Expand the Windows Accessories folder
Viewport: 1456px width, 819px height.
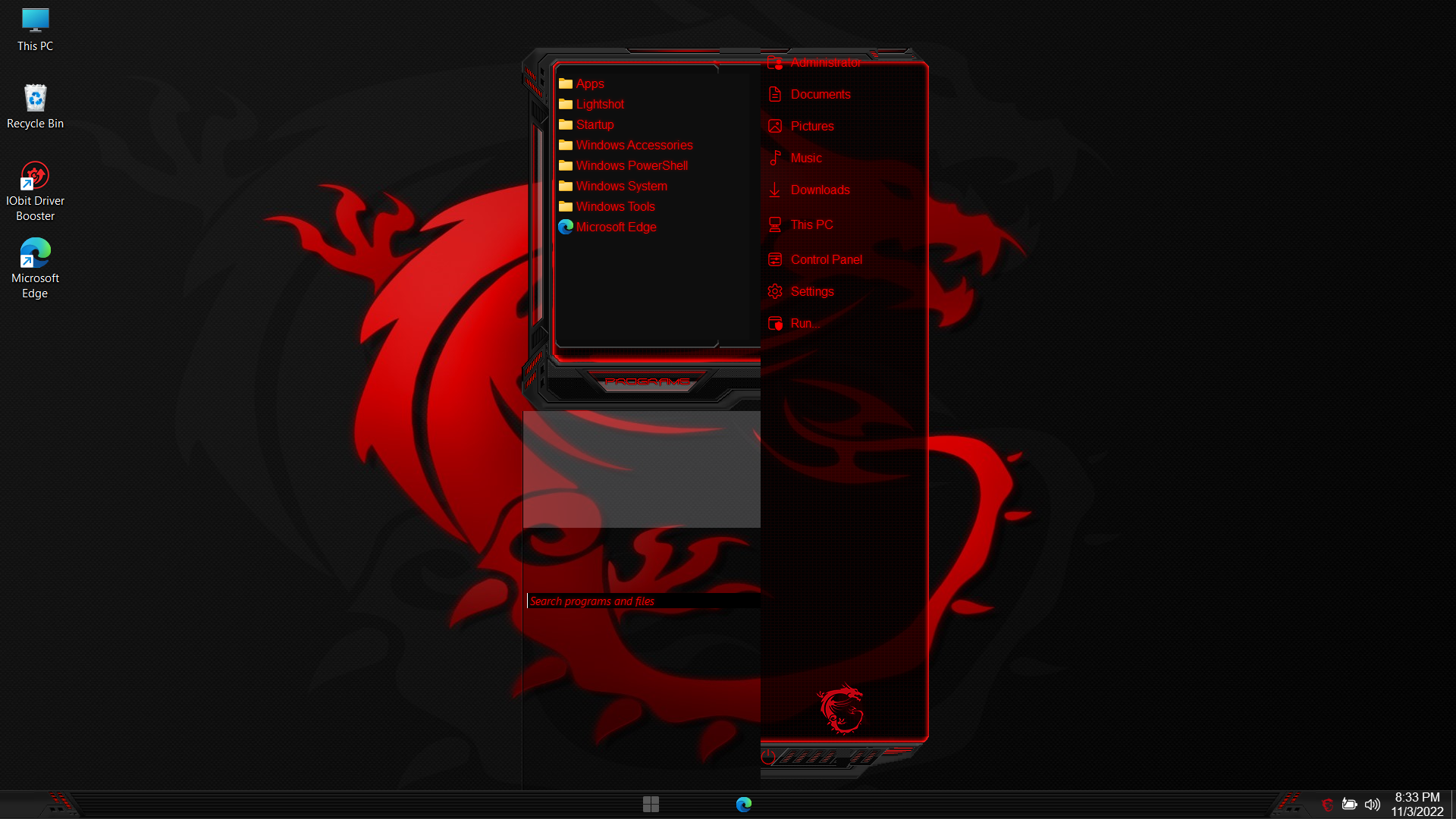[x=633, y=145]
